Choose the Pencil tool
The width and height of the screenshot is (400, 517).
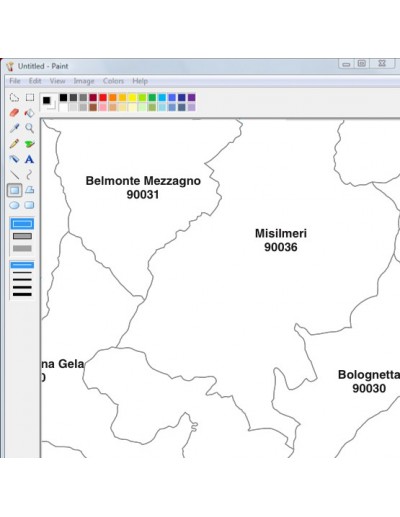point(14,144)
